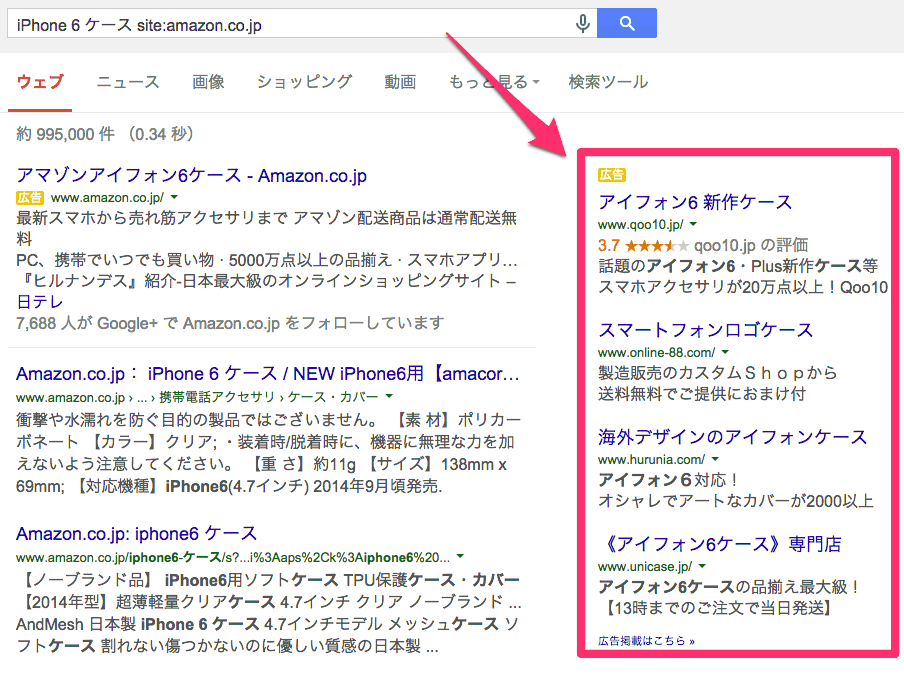Viewport: 904px width, 674px height.
Task: Expand the もっと見る dropdown menu
Action: point(494,82)
